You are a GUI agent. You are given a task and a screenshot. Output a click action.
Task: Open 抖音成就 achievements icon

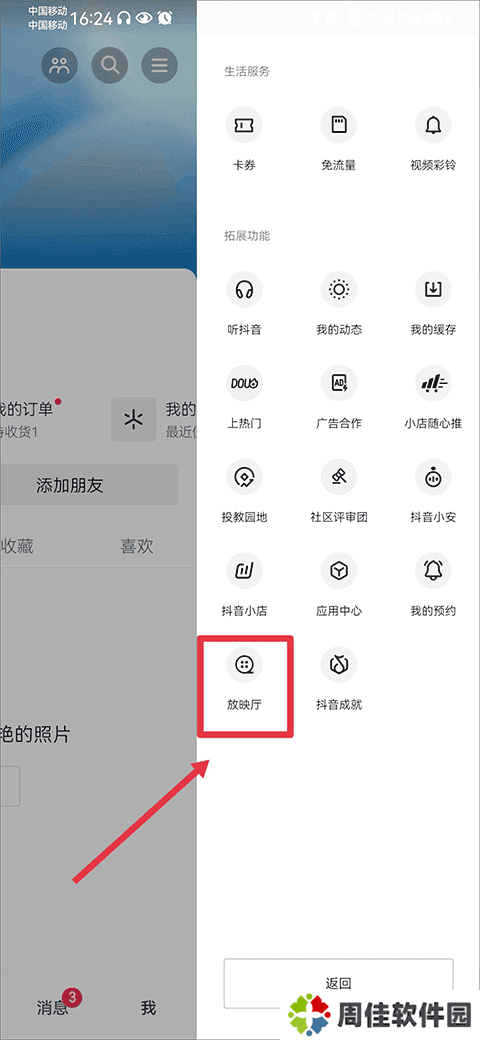click(339, 665)
